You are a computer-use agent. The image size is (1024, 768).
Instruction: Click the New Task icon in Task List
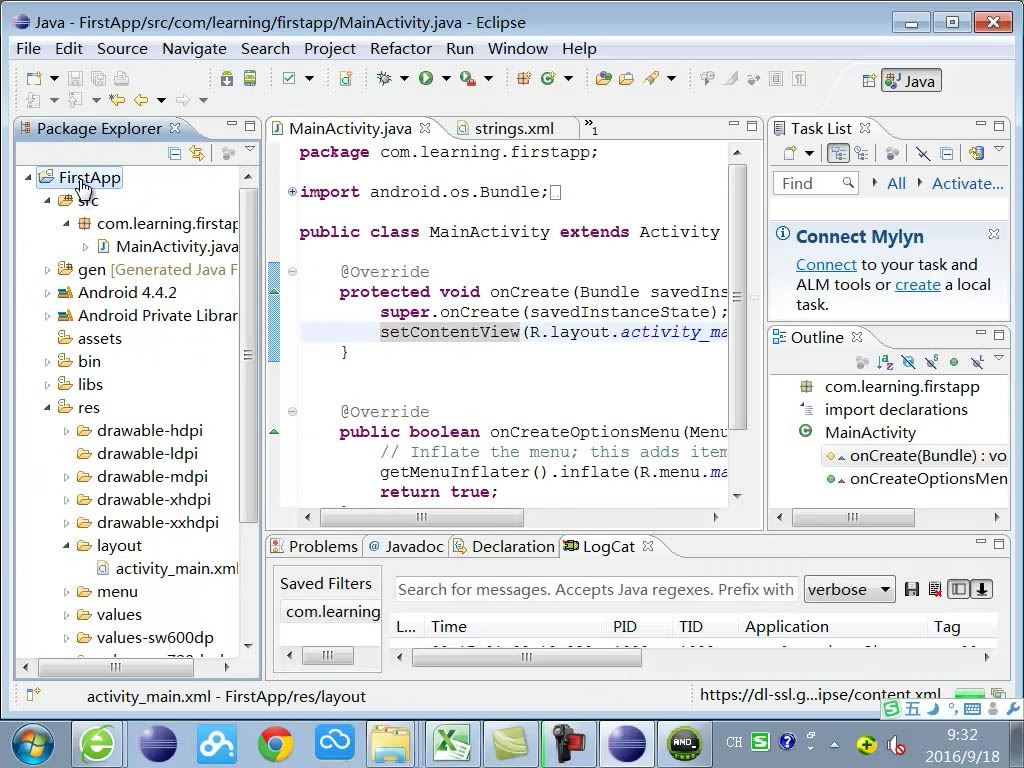tap(790, 153)
